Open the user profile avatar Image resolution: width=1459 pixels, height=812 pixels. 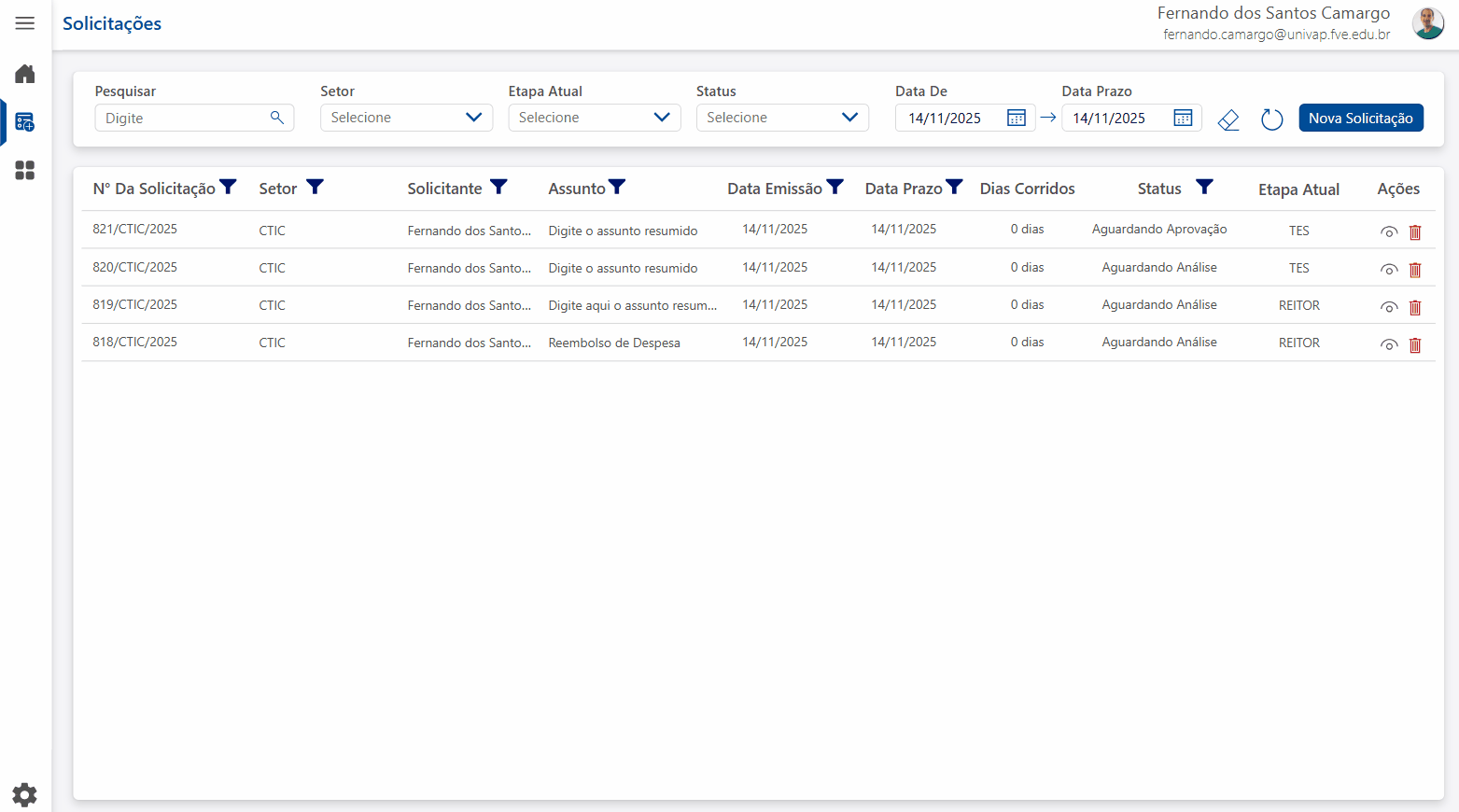[1427, 23]
